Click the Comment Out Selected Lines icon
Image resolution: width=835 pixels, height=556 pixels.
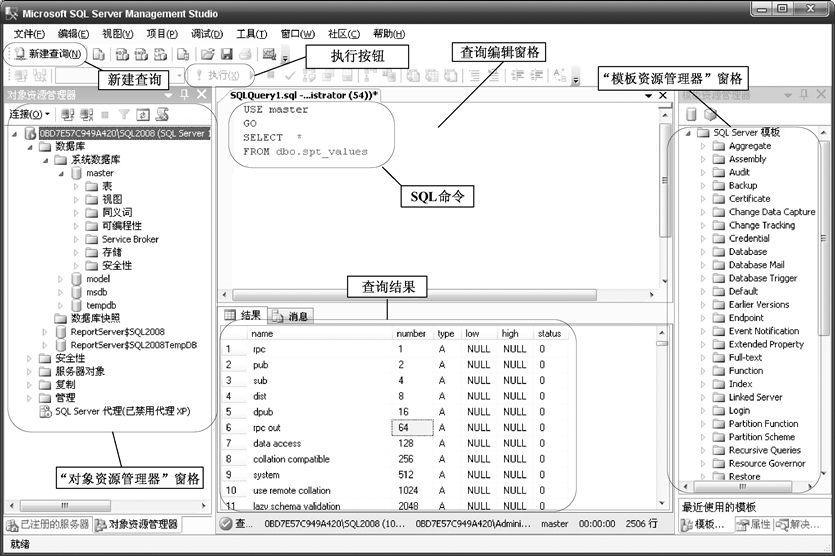click(x=474, y=76)
